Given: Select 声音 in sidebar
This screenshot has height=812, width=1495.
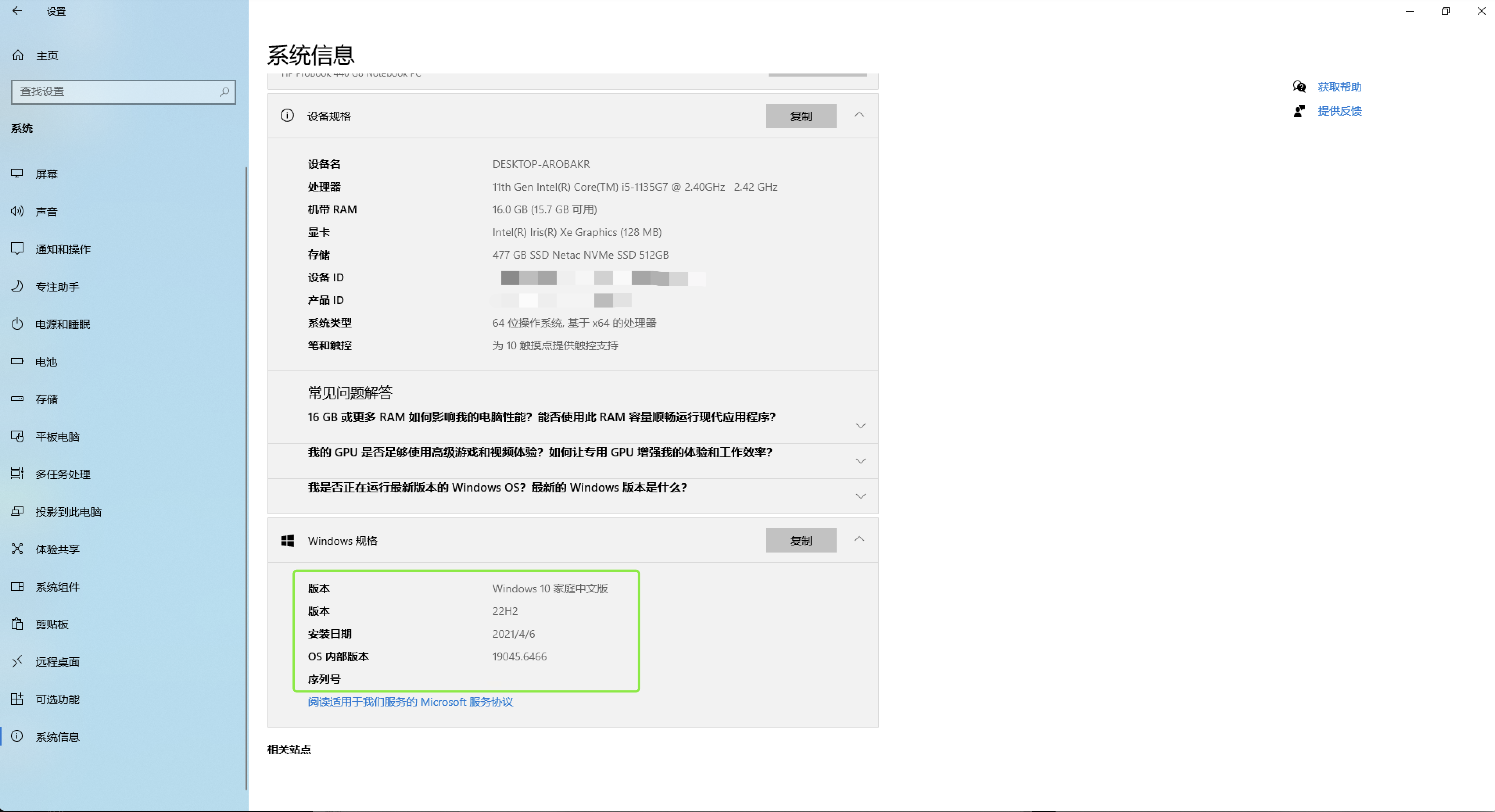Looking at the screenshot, I should tap(47, 211).
